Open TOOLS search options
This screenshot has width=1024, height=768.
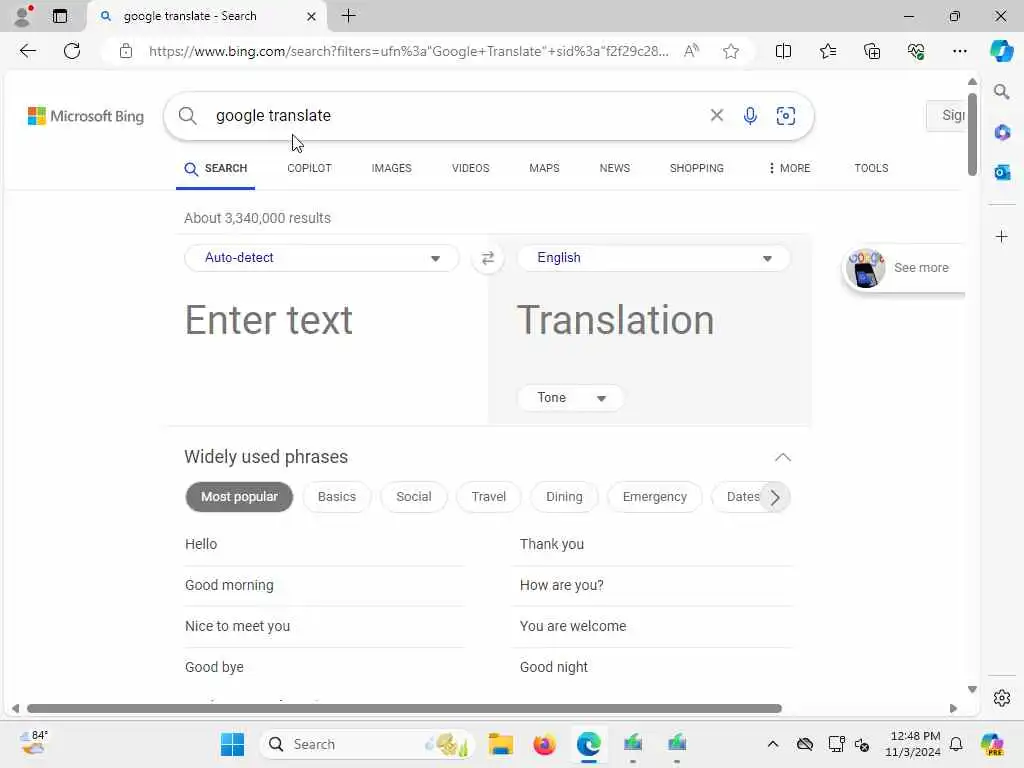[x=871, y=168]
